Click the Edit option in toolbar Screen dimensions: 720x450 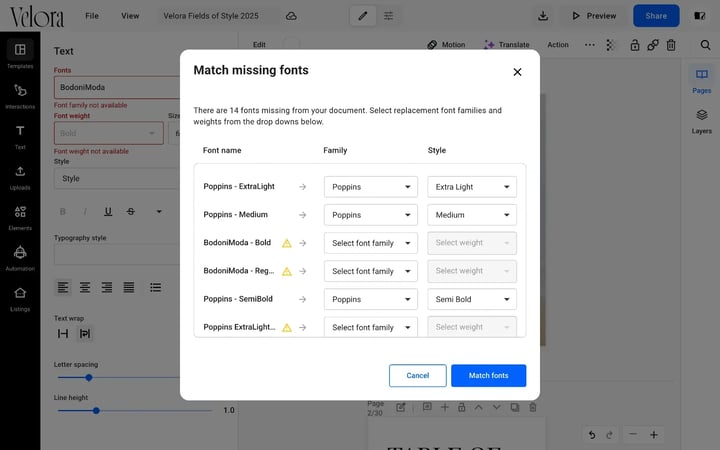259,45
